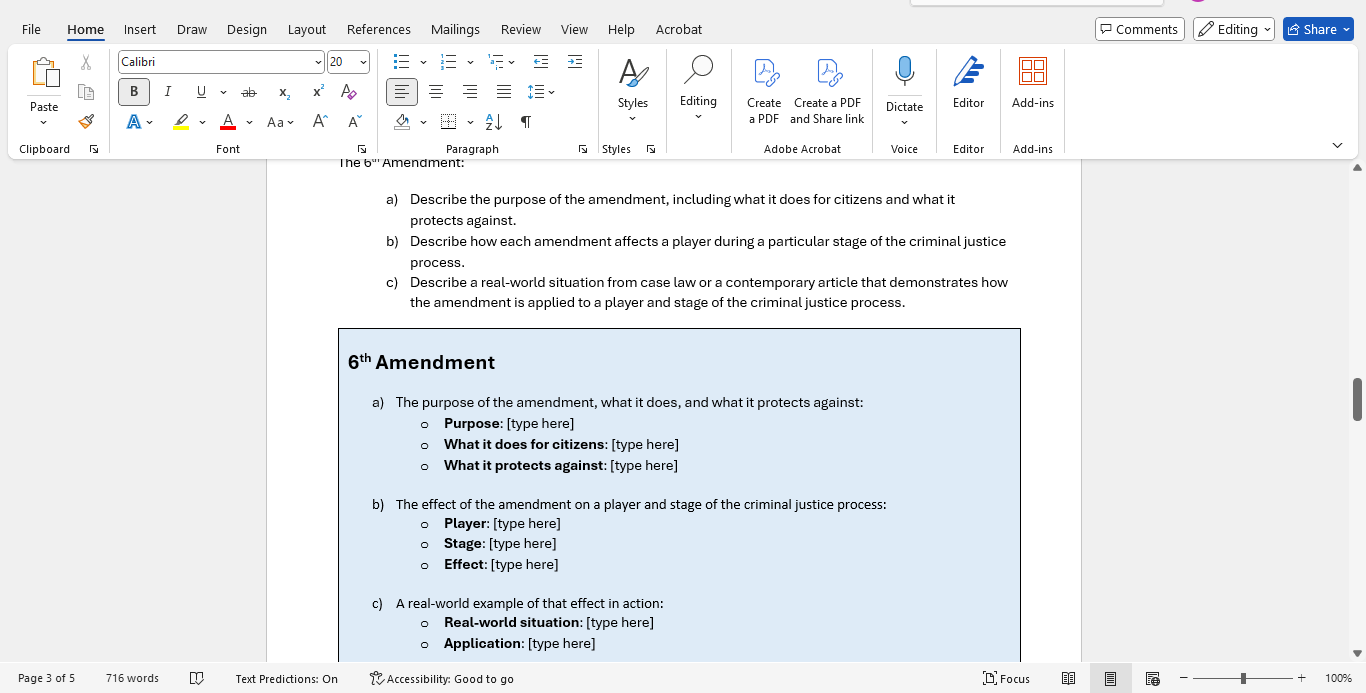Switch to the Insert tab
Screen dimensions: 1366x693
click(140, 29)
